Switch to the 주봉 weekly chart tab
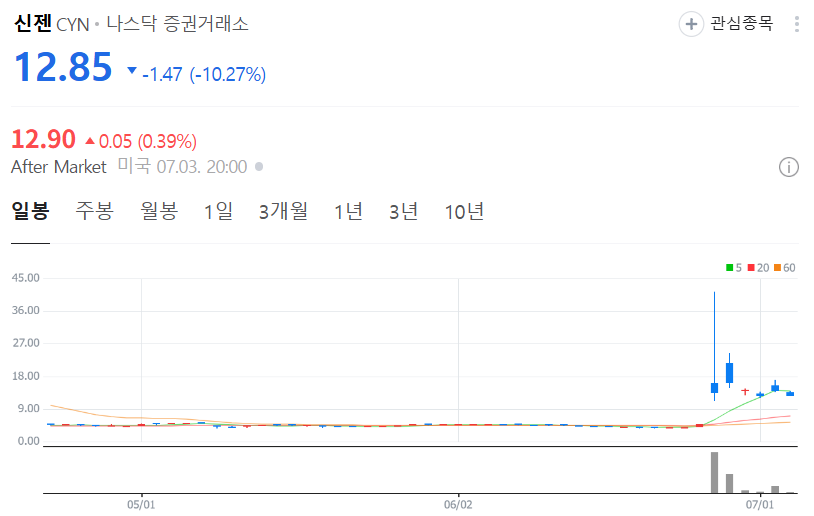This screenshot has height=516, width=814. point(94,211)
